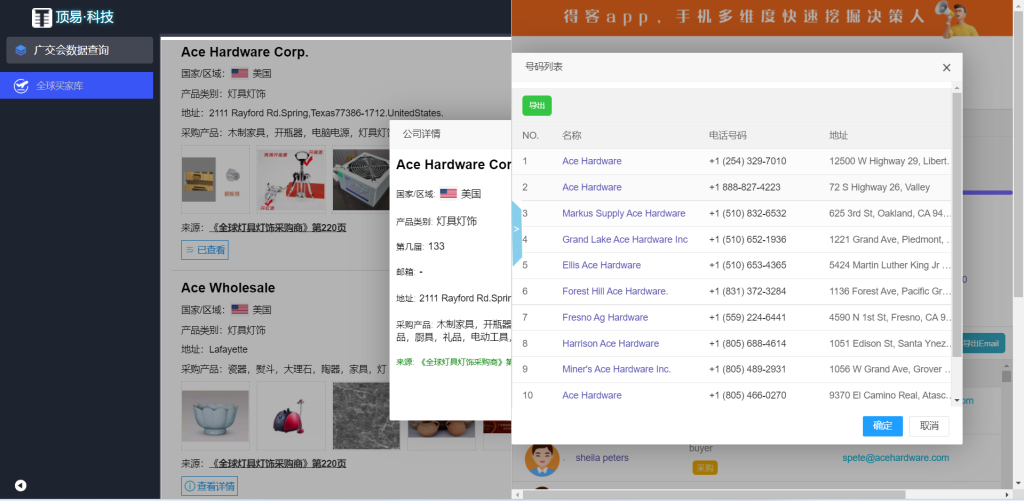Viewport: 1024px width, 501px height.
Task: Select 全球买家库 menu item
Action: point(76,86)
